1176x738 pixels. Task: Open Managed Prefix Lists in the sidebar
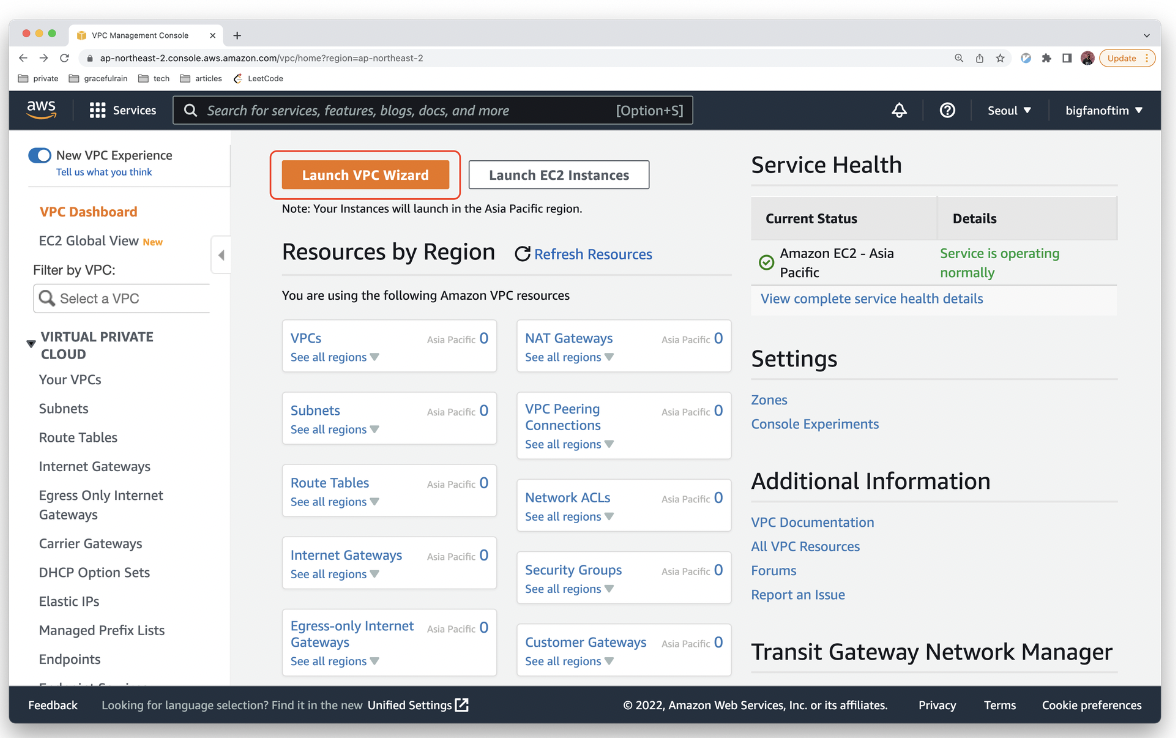point(102,630)
